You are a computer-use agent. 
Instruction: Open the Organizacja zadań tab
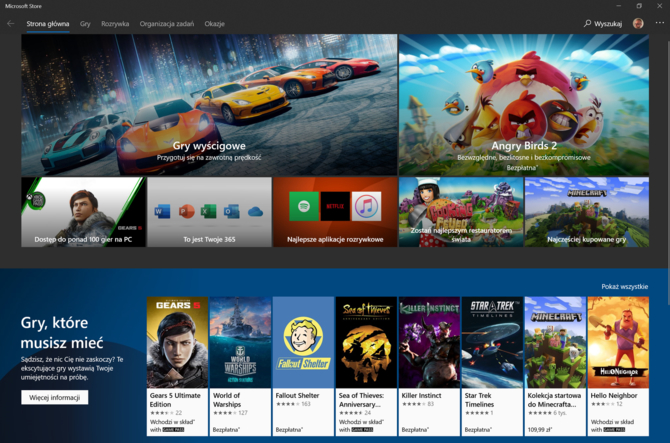pos(167,24)
